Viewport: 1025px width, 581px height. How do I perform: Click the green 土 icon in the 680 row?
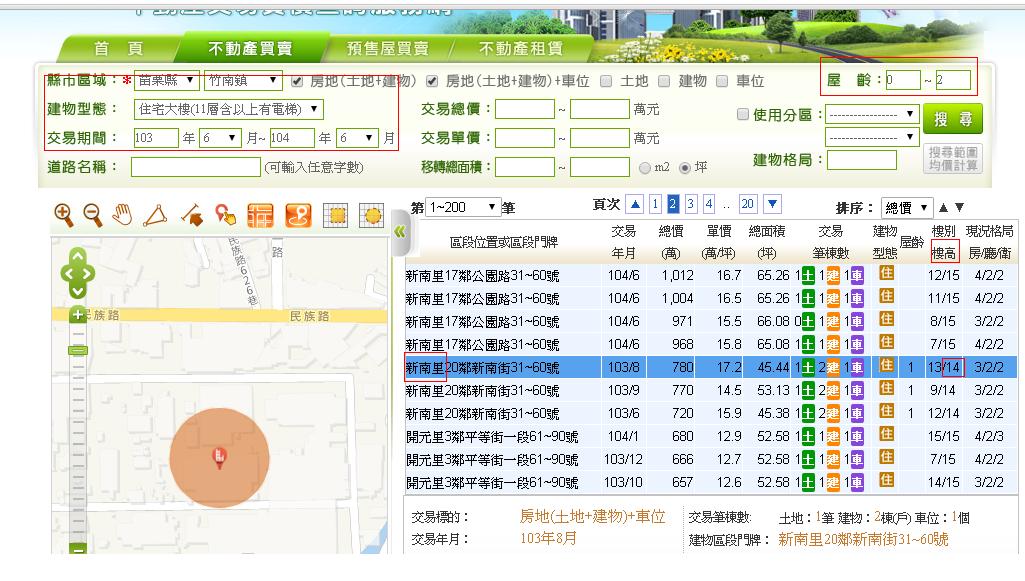point(808,437)
